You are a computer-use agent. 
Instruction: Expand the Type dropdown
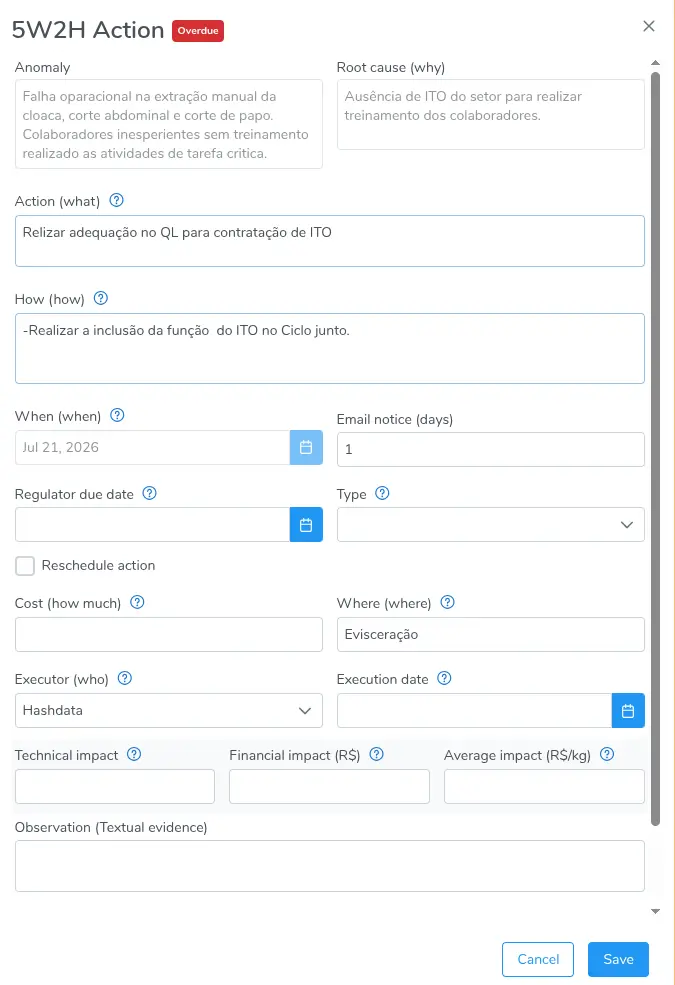(490, 525)
